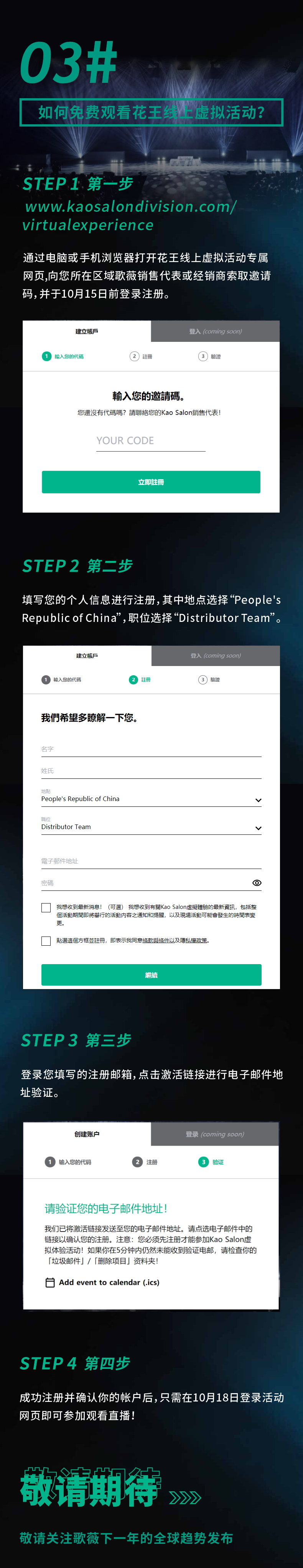
Task: Click the green step 2 circle in registration form
Action: 133,679
